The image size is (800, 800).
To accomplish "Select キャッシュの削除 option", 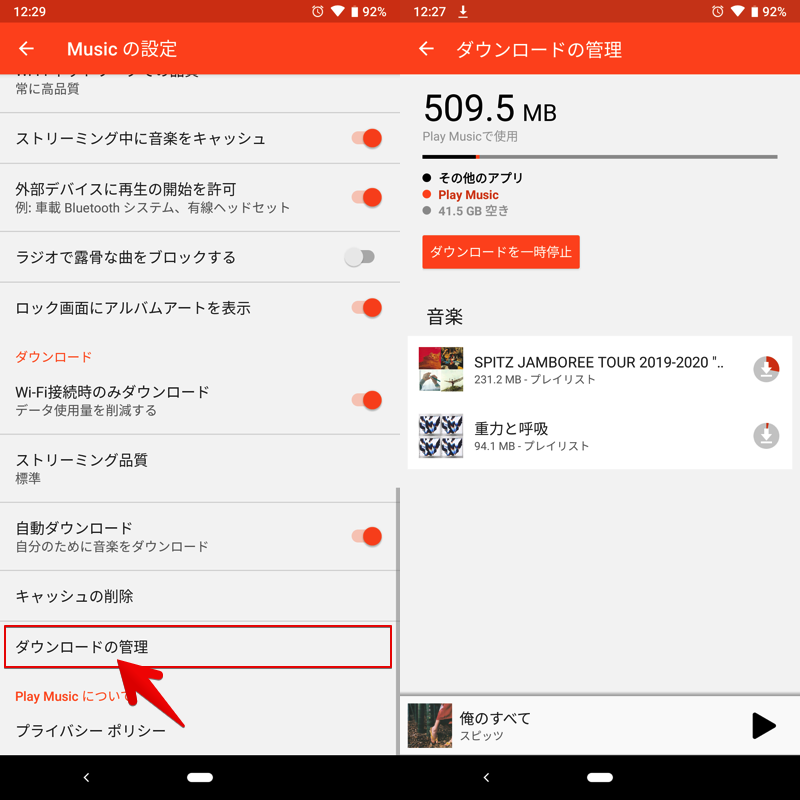I will pyautogui.click(x=198, y=596).
